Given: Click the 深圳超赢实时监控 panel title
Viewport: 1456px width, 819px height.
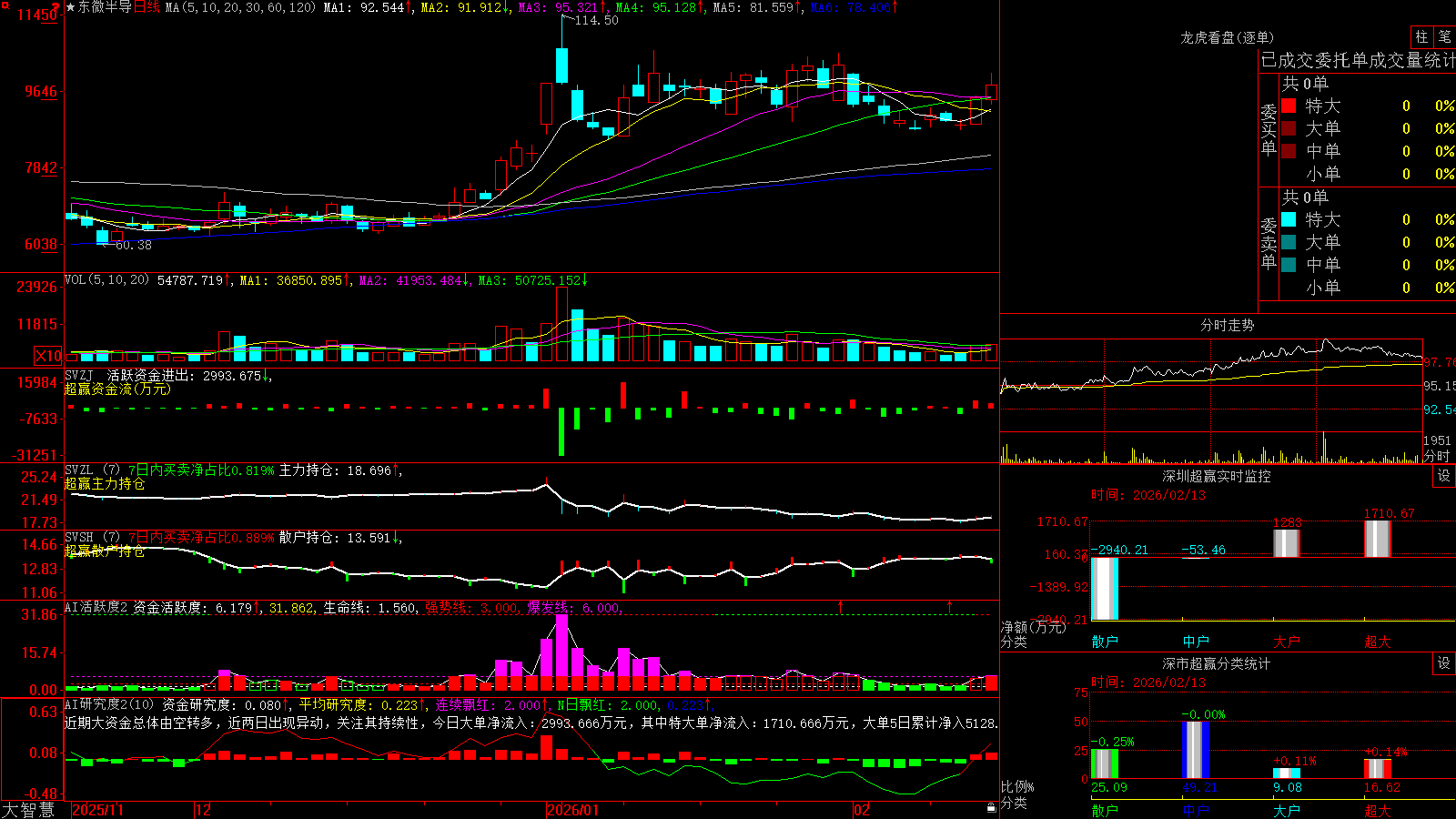Looking at the screenshot, I should (1217, 476).
